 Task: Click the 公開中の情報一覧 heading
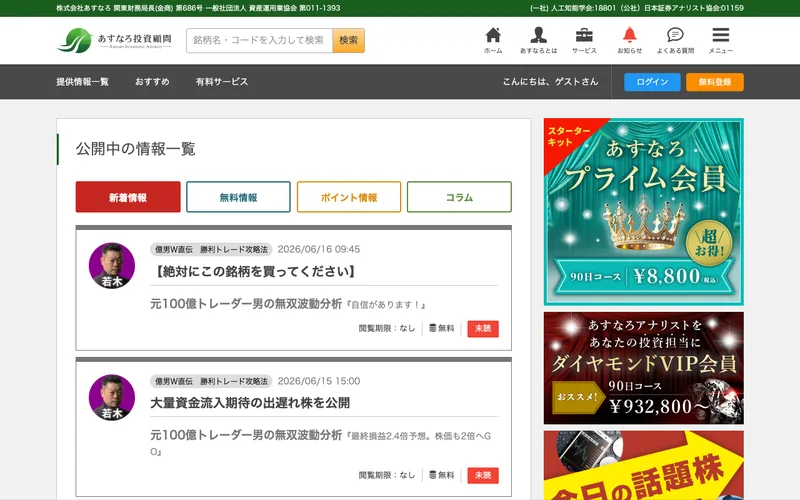[136, 149]
